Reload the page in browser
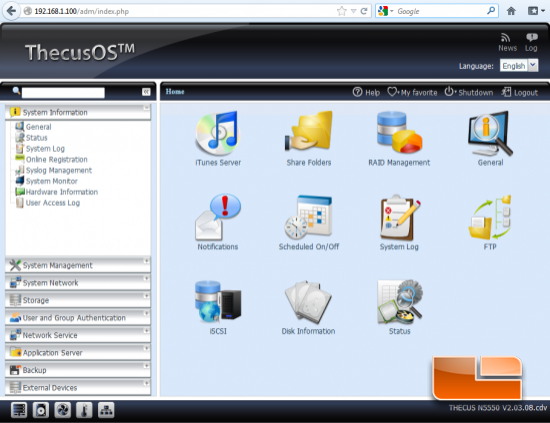 (x=364, y=11)
